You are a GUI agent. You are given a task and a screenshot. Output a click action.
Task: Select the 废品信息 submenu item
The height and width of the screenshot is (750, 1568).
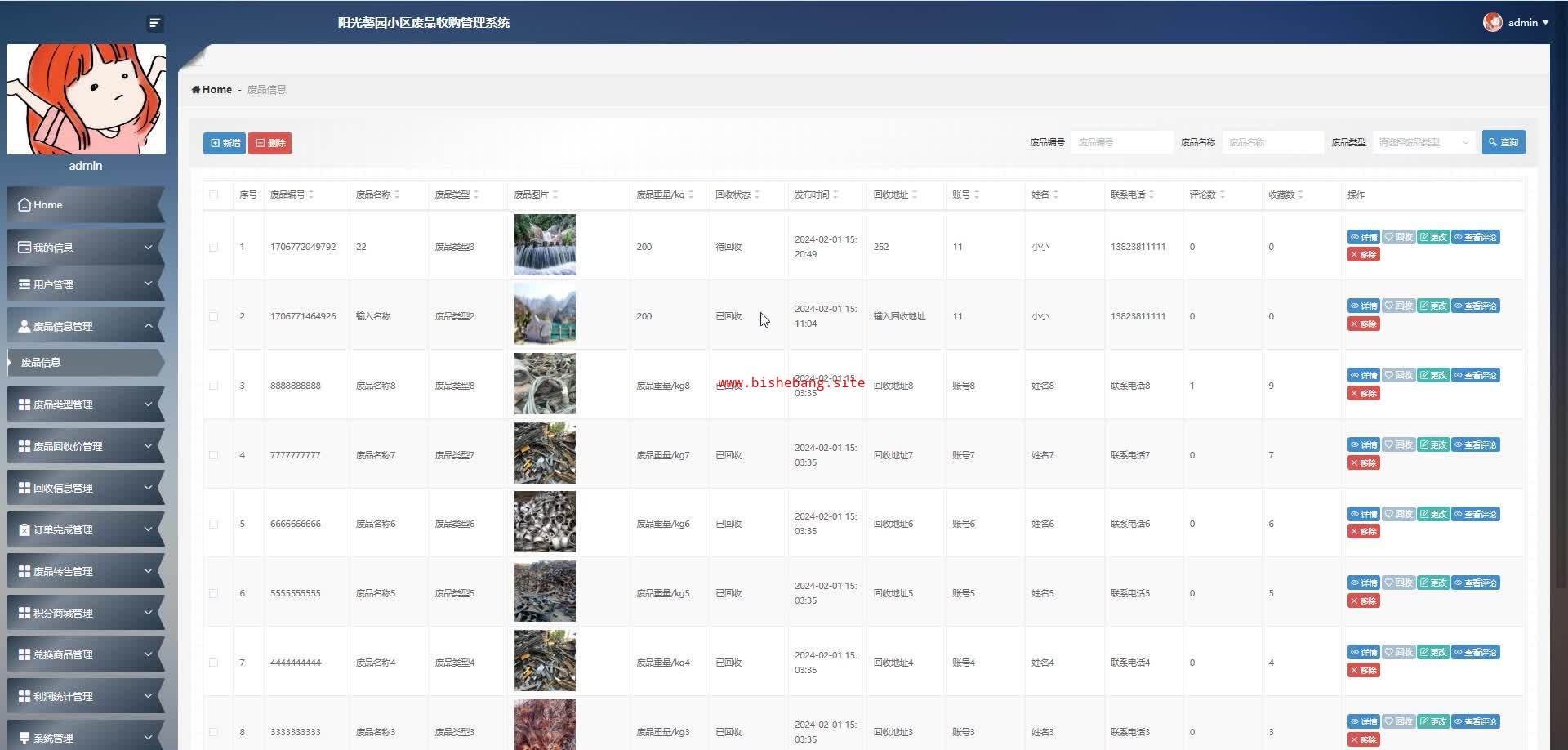pos(41,362)
